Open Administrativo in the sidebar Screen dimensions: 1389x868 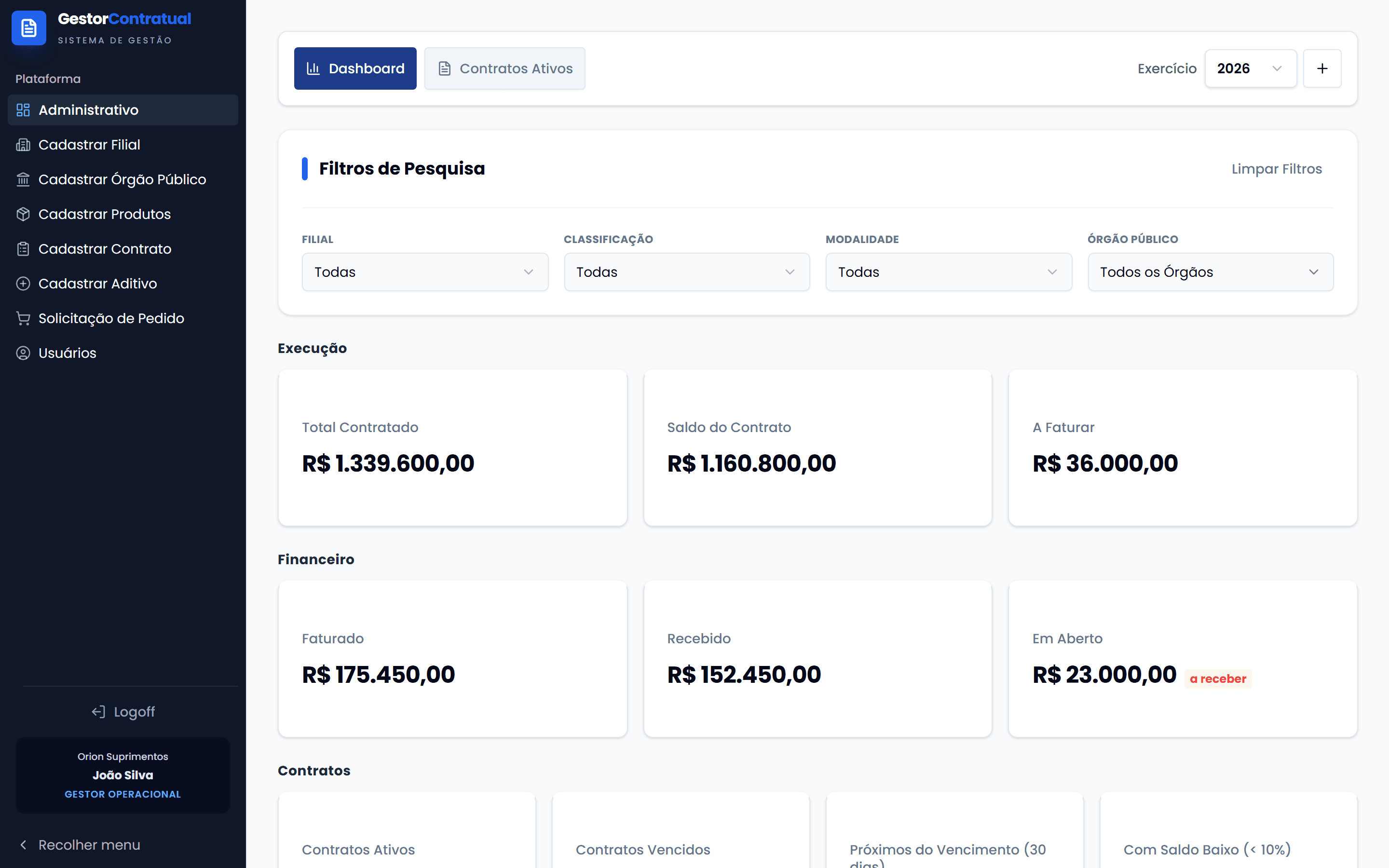coord(123,109)
